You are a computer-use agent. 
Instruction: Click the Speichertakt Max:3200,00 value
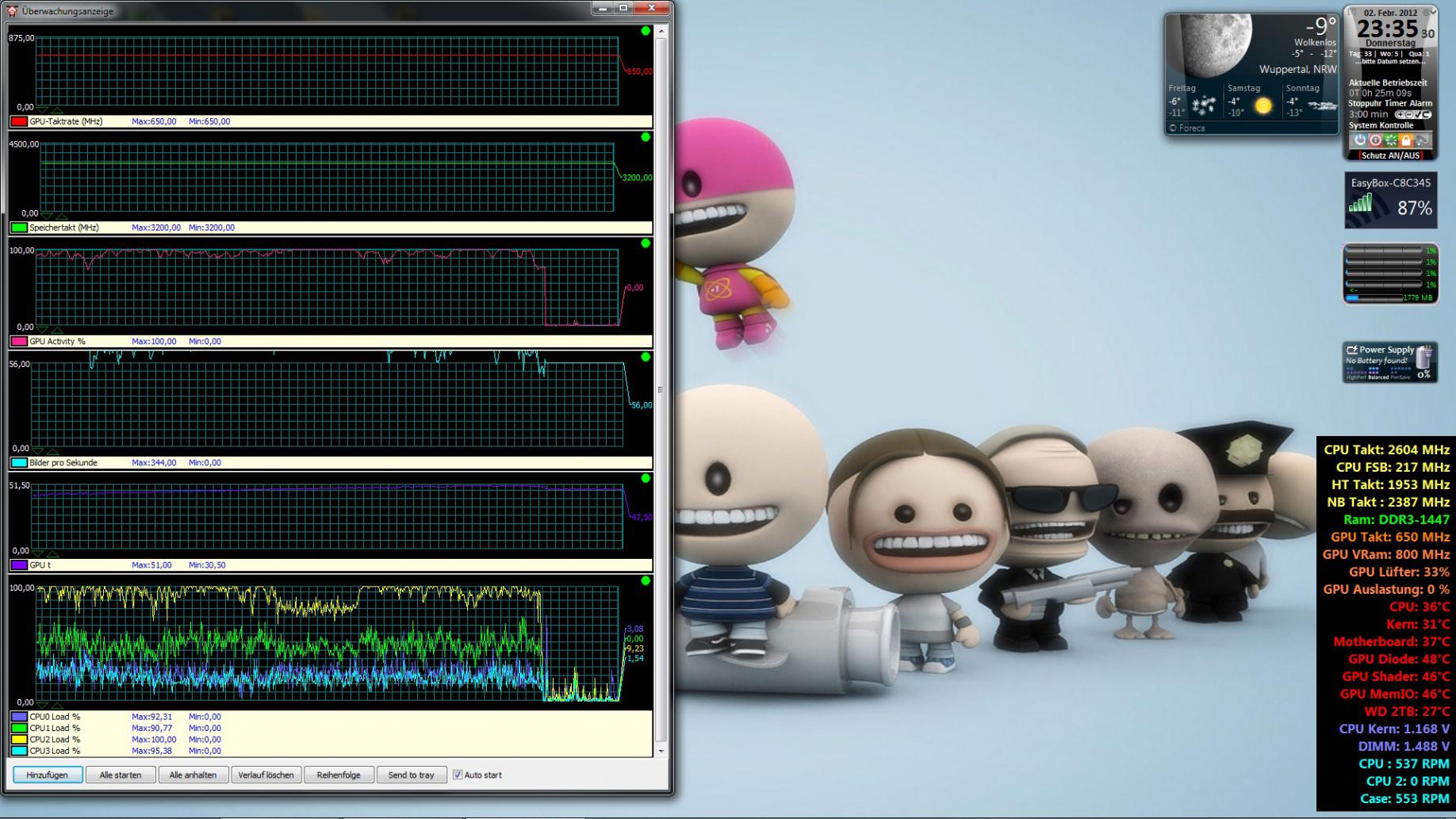click(156, 228)
